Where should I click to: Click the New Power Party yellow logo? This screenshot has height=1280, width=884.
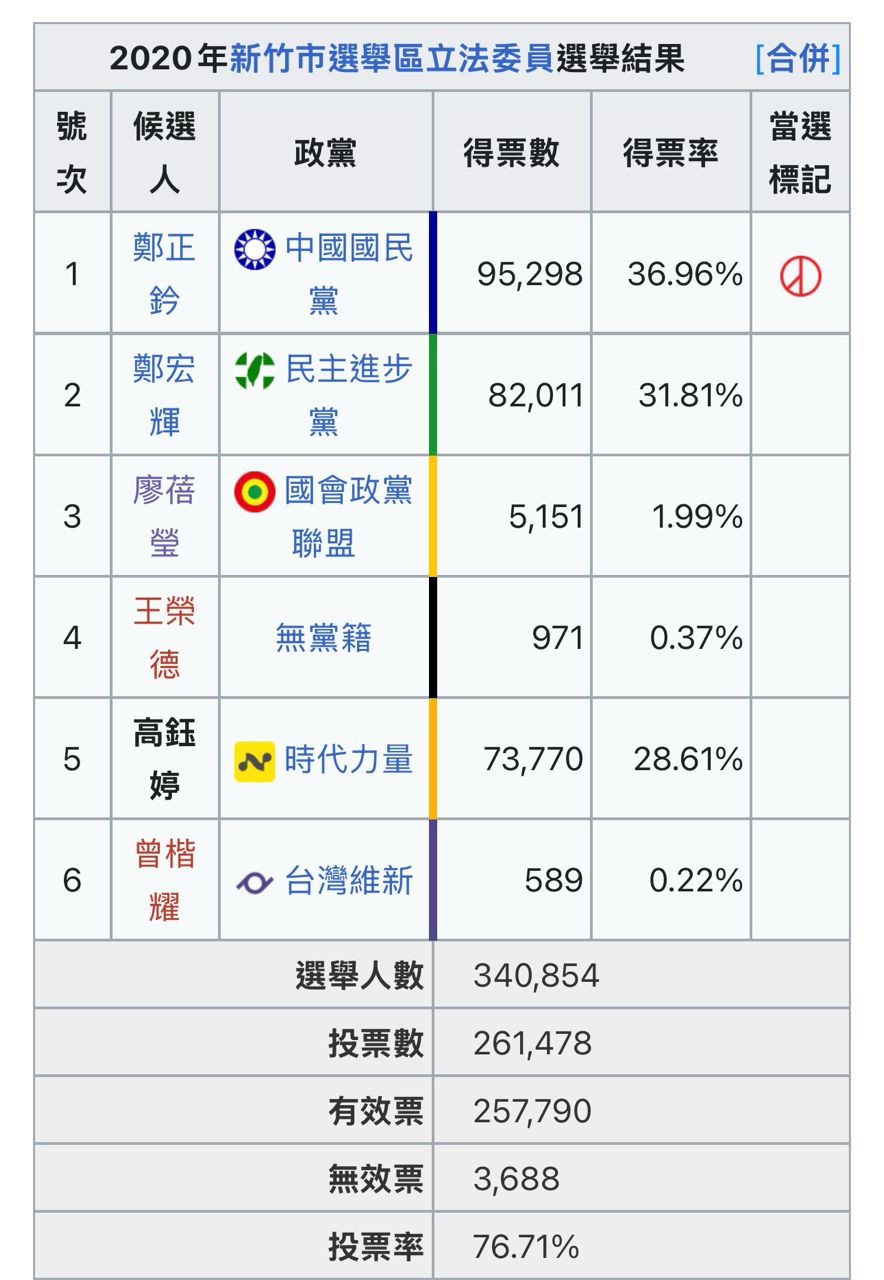(x=255, y=761)
